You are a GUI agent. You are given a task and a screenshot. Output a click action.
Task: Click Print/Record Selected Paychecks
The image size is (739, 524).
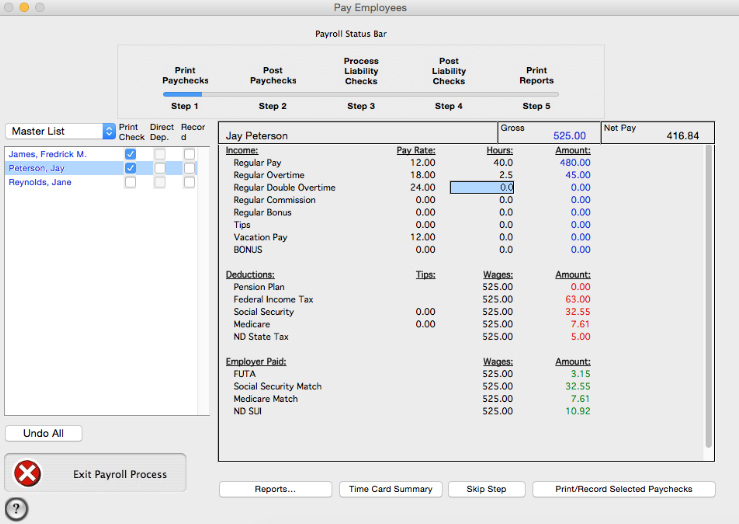[624, 489]
